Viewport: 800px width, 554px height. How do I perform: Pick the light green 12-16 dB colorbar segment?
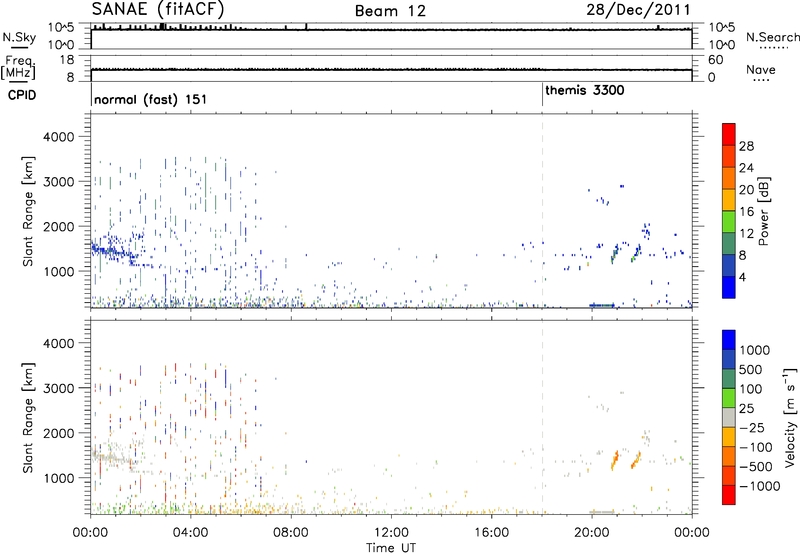tap(729, 221)
